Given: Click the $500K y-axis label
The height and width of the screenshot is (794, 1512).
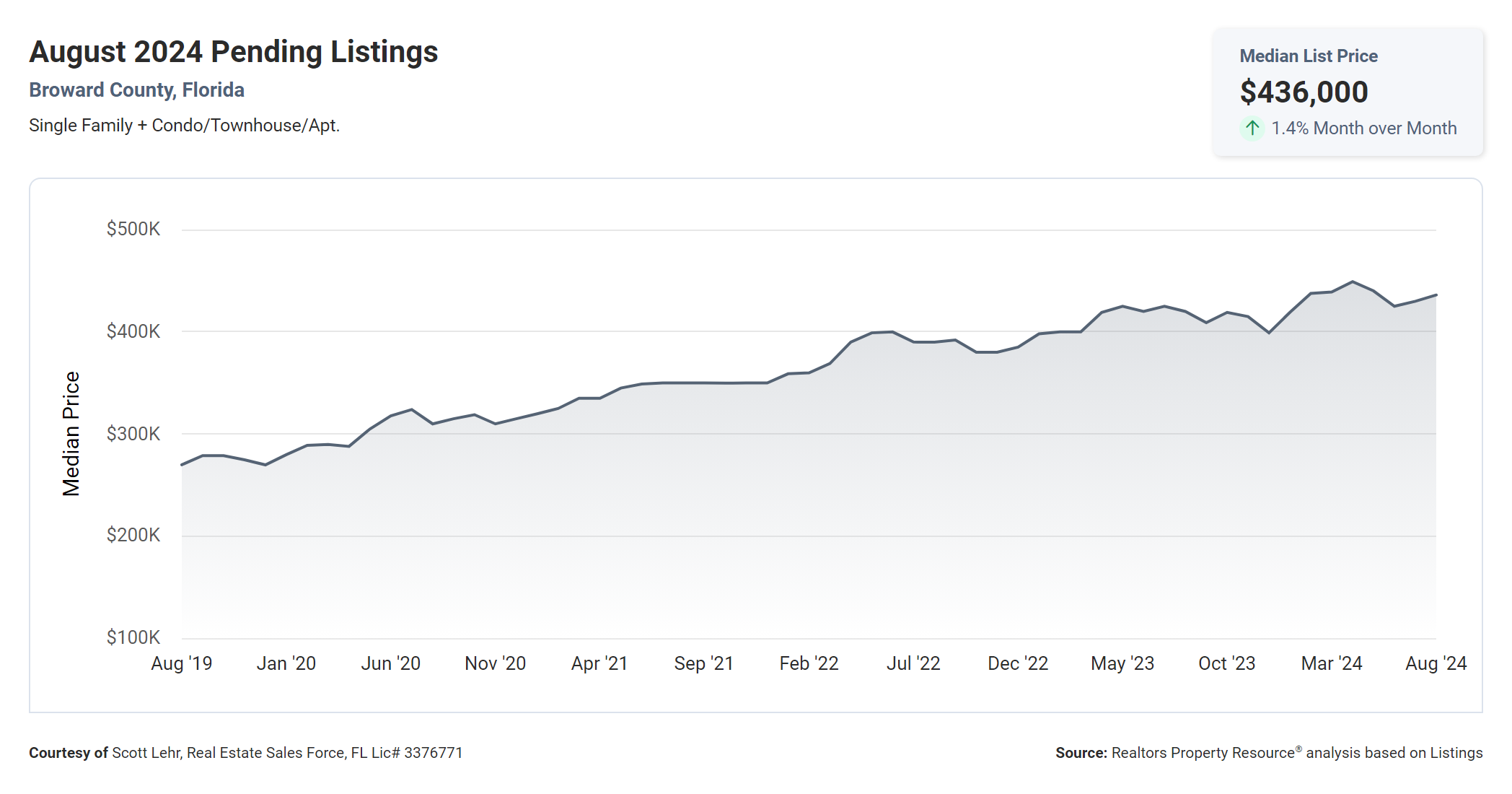Looking at the screenshot, I should click(133, 230).
